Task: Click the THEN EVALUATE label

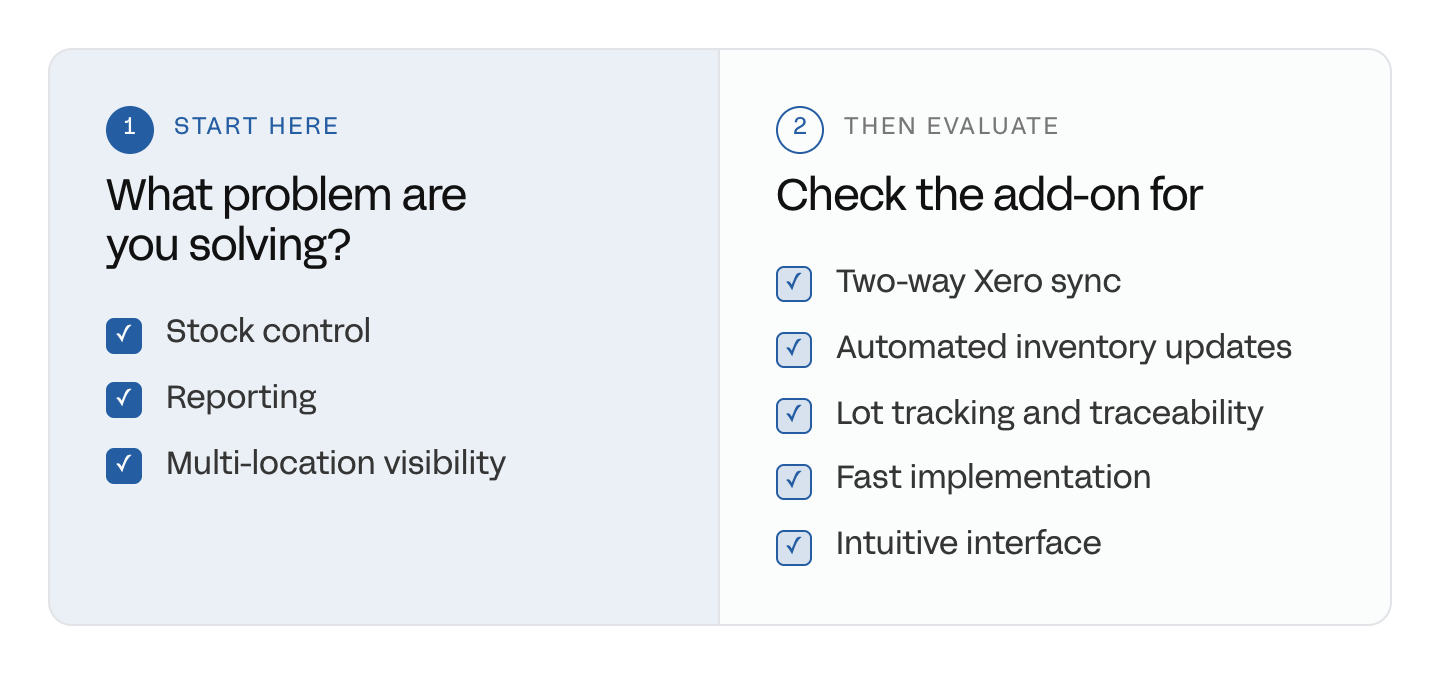Action: (951, 126)
